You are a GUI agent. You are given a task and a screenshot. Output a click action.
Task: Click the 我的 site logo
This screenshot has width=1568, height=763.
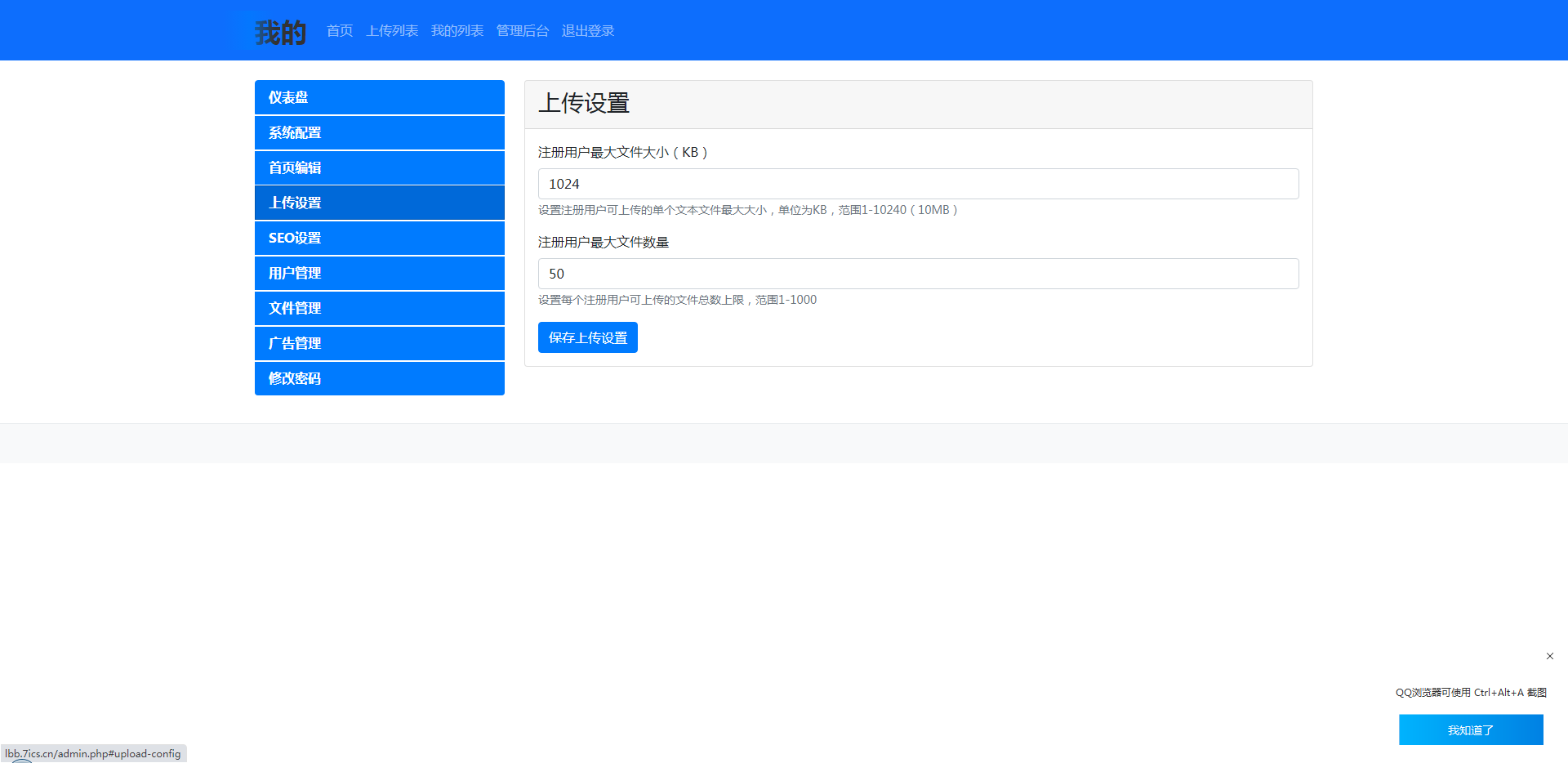click(280, 32)
